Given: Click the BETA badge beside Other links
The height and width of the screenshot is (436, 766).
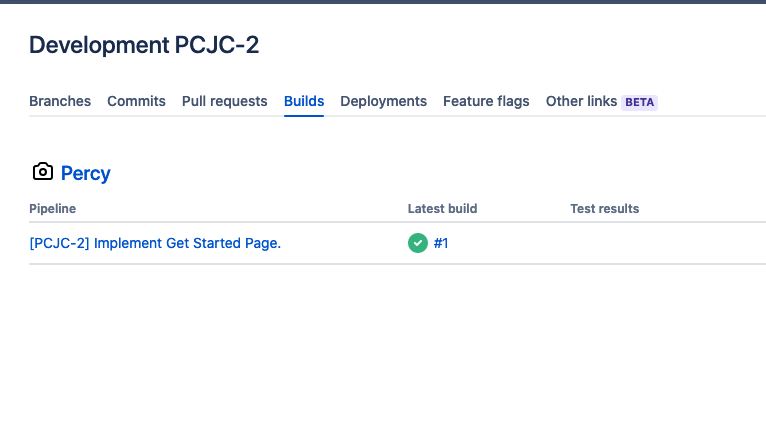Looking at the screenshot, I should click(640, 102).
